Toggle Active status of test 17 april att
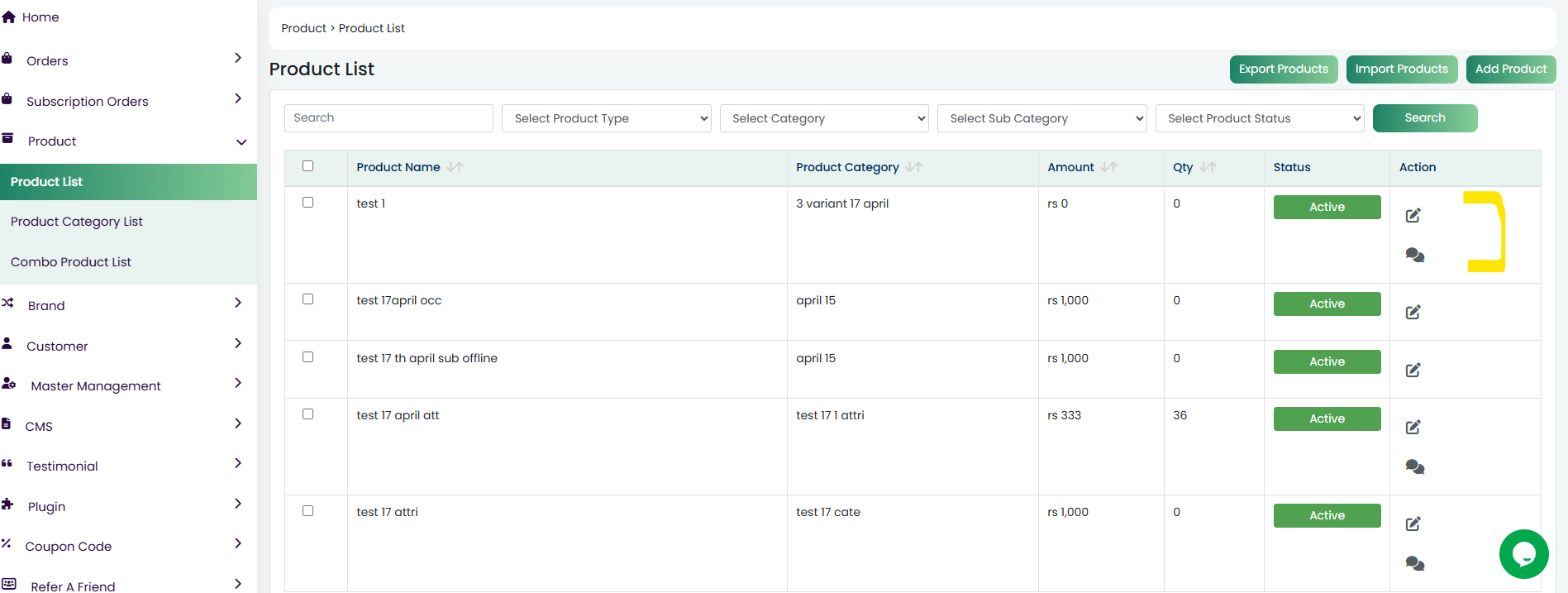 (1327, 418)
